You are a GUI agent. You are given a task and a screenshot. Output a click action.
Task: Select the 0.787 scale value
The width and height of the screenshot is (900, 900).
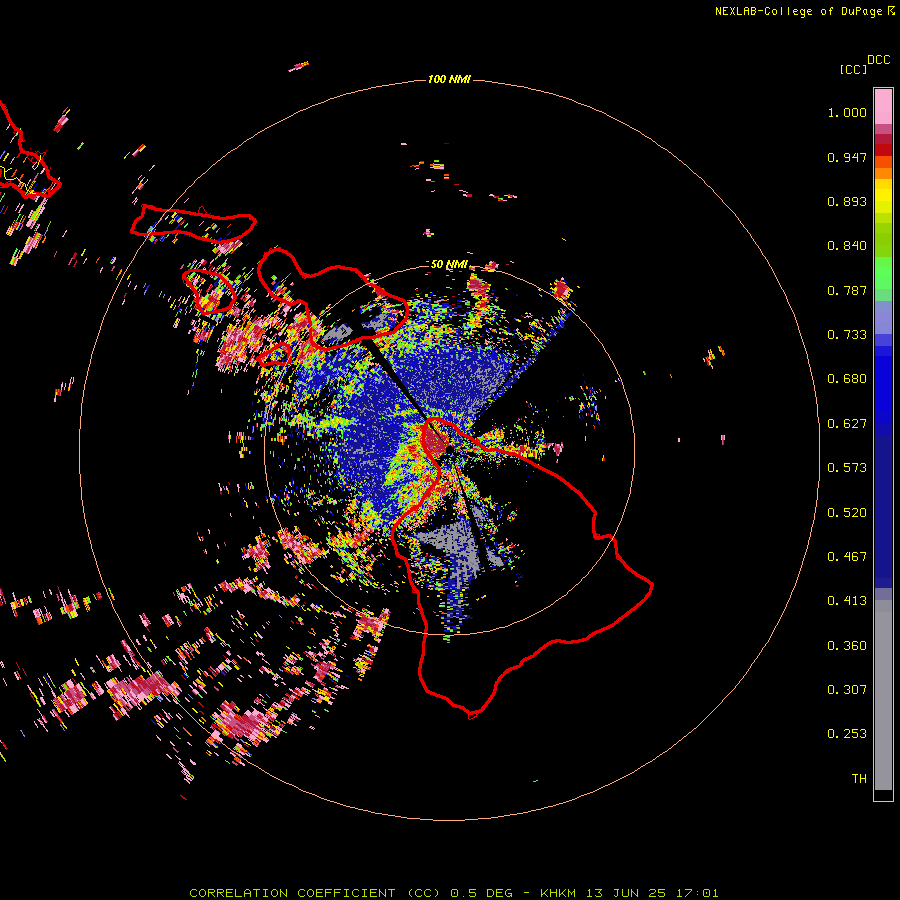click(847, 290)
